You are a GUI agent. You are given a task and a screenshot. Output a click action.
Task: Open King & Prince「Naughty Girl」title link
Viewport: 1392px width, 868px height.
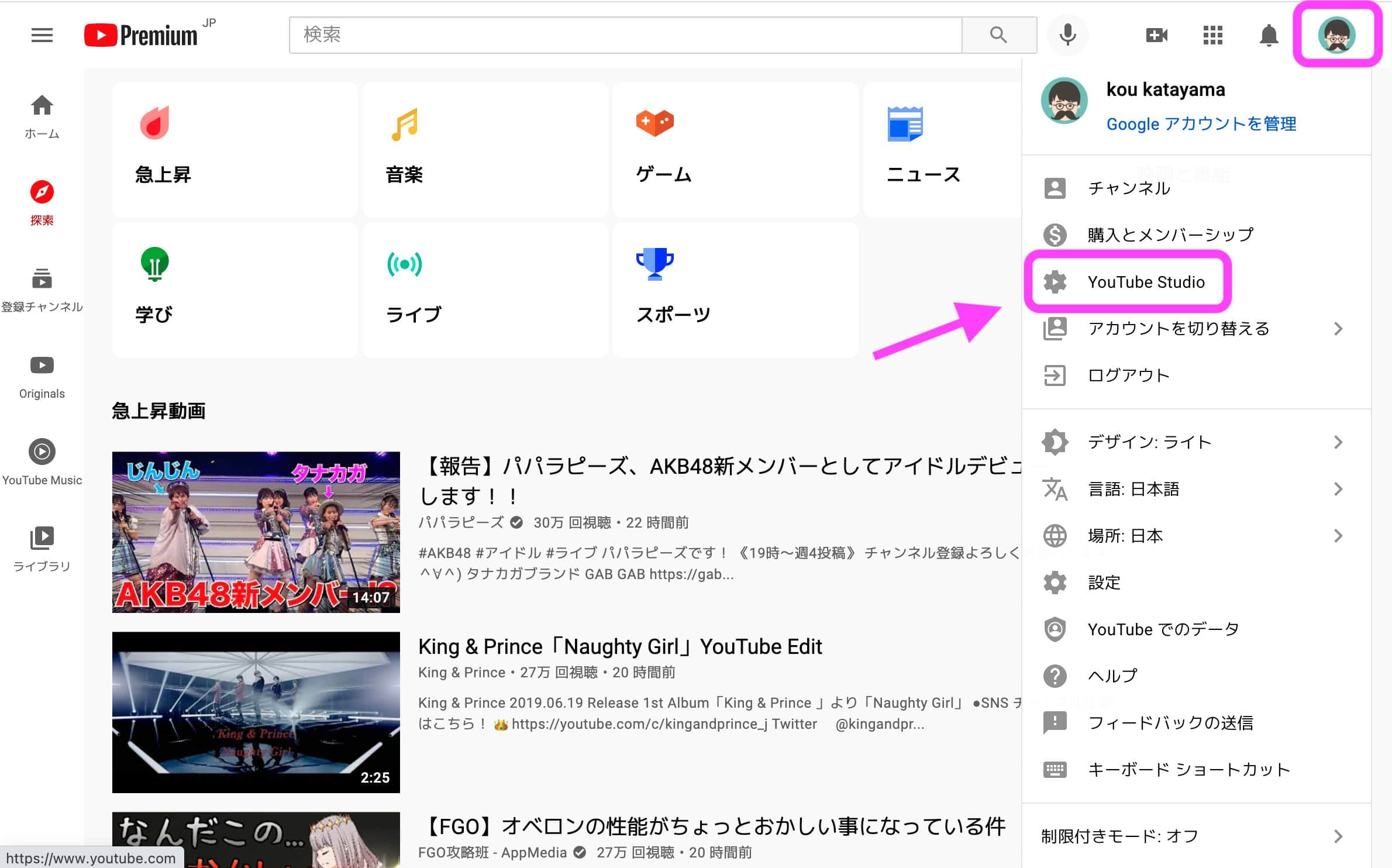621,647
